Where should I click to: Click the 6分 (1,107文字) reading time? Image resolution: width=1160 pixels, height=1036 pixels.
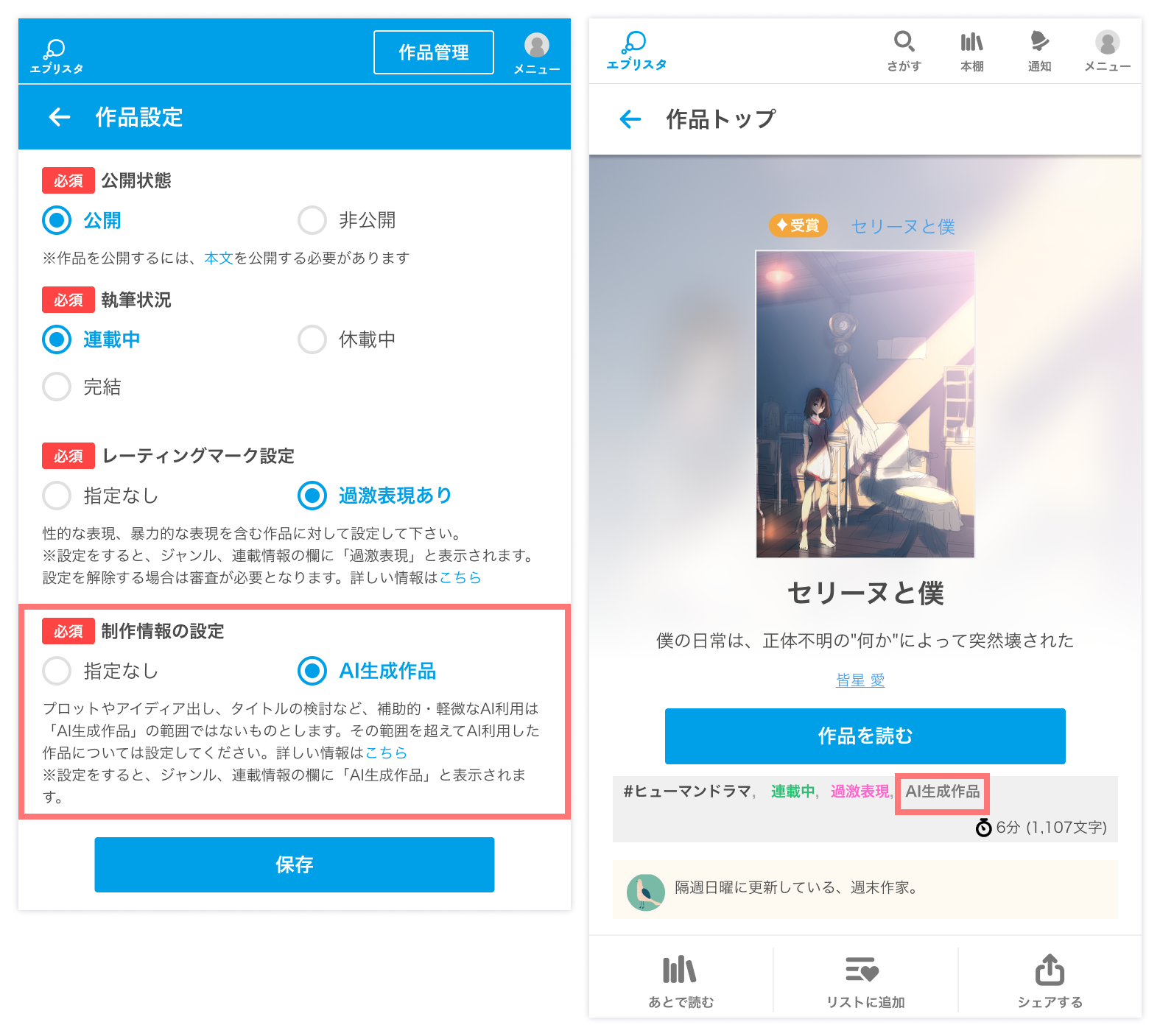(1041, 828)
